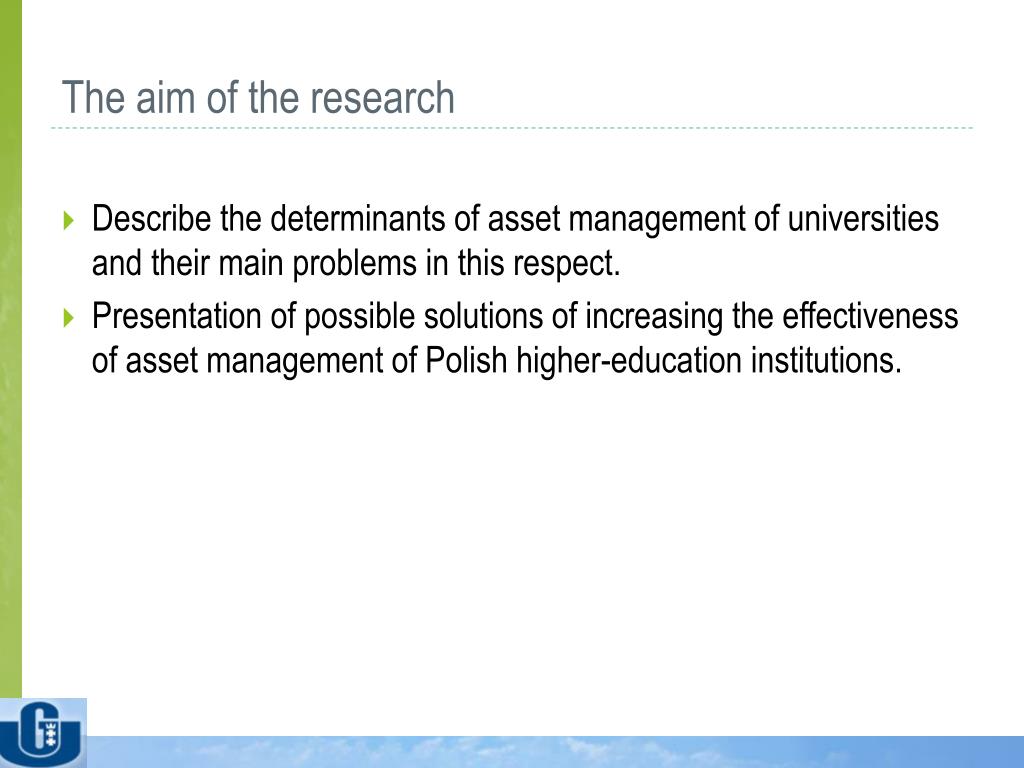Click the phrase 'possible solutions' in second bullet
This screenshot has height=768, width=1024.
pyautogui.click(x=423, y=317)
